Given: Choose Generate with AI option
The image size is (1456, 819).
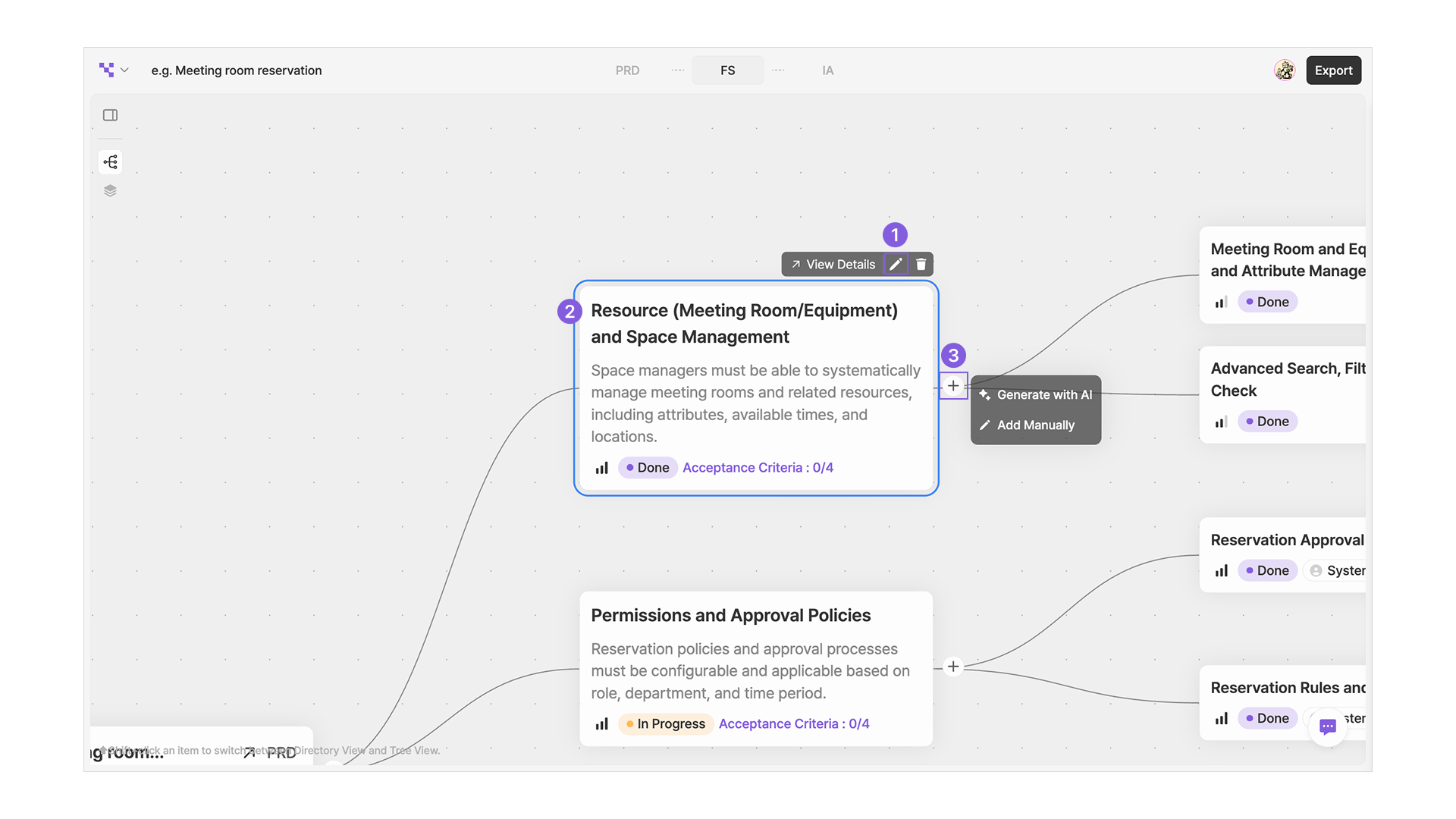Looking at the screenshot, I should tap(1036, 395).
